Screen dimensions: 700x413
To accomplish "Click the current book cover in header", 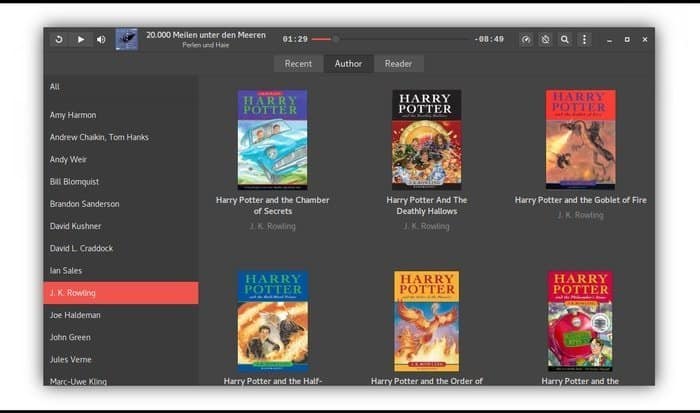I will coord(127,40).
